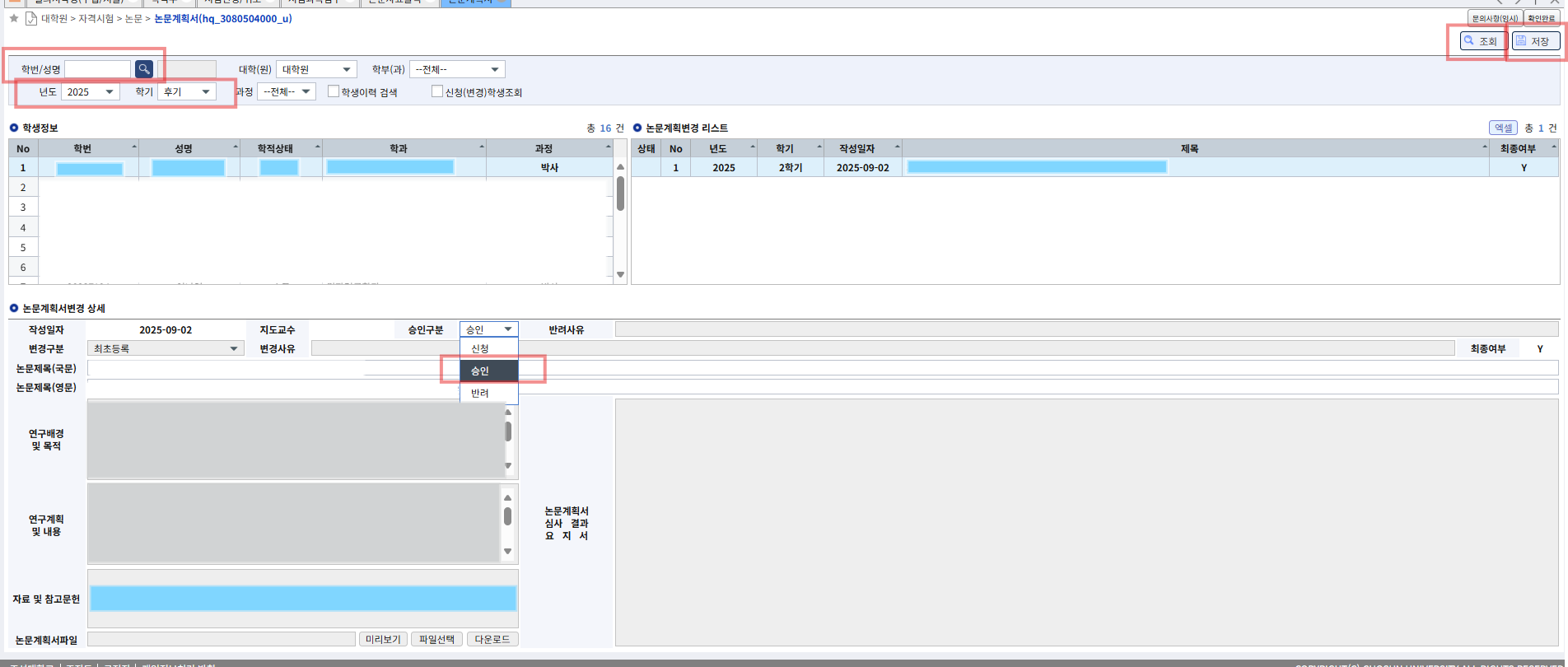
Task: Click the 조회 search button
Action: point(1480,41)
